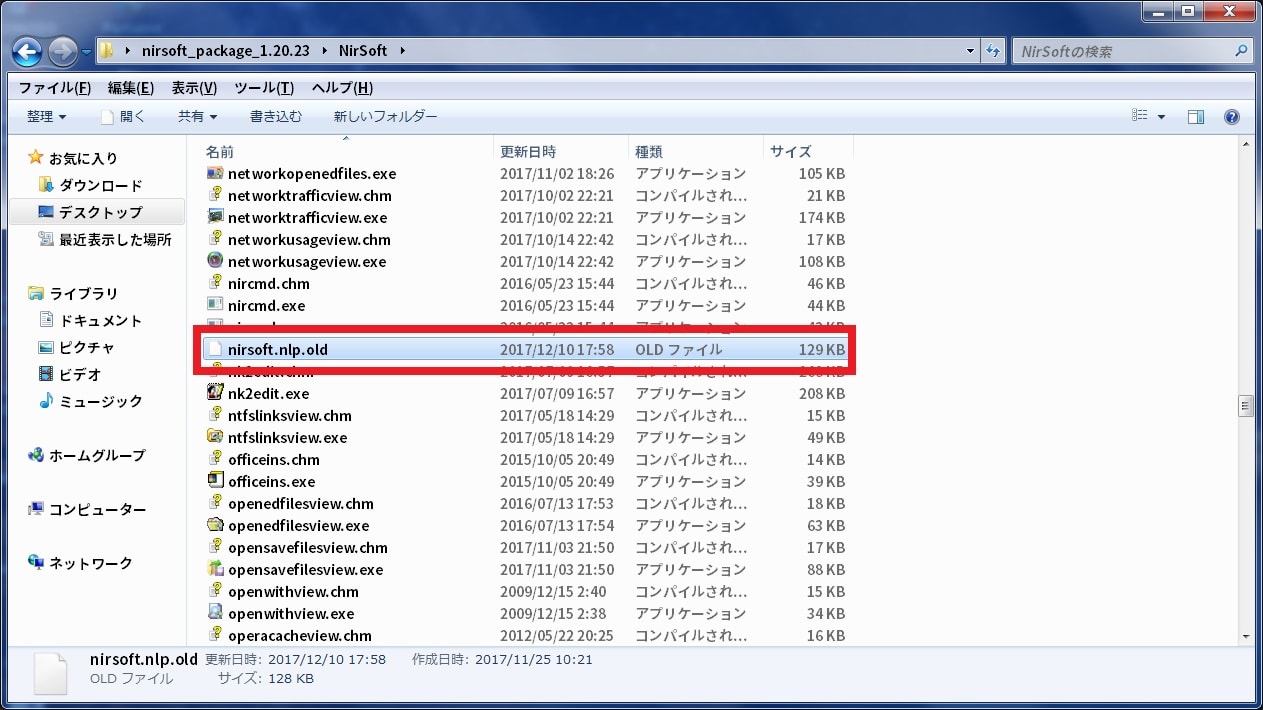The image size is (1263, 710).
Task: Expand the arrow after NirSoft breadcrumb
Action: tap(402, 51)
